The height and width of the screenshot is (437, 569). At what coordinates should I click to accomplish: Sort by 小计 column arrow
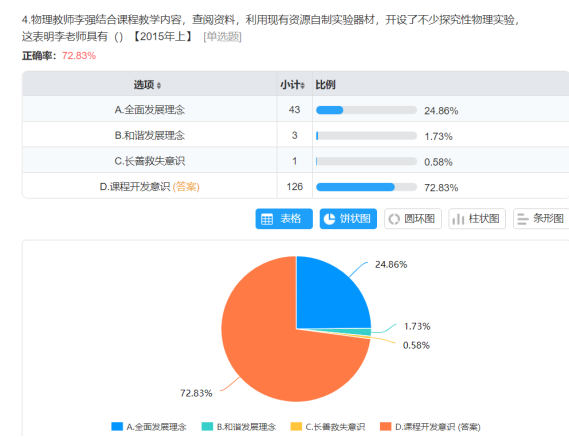coord(302,86)
